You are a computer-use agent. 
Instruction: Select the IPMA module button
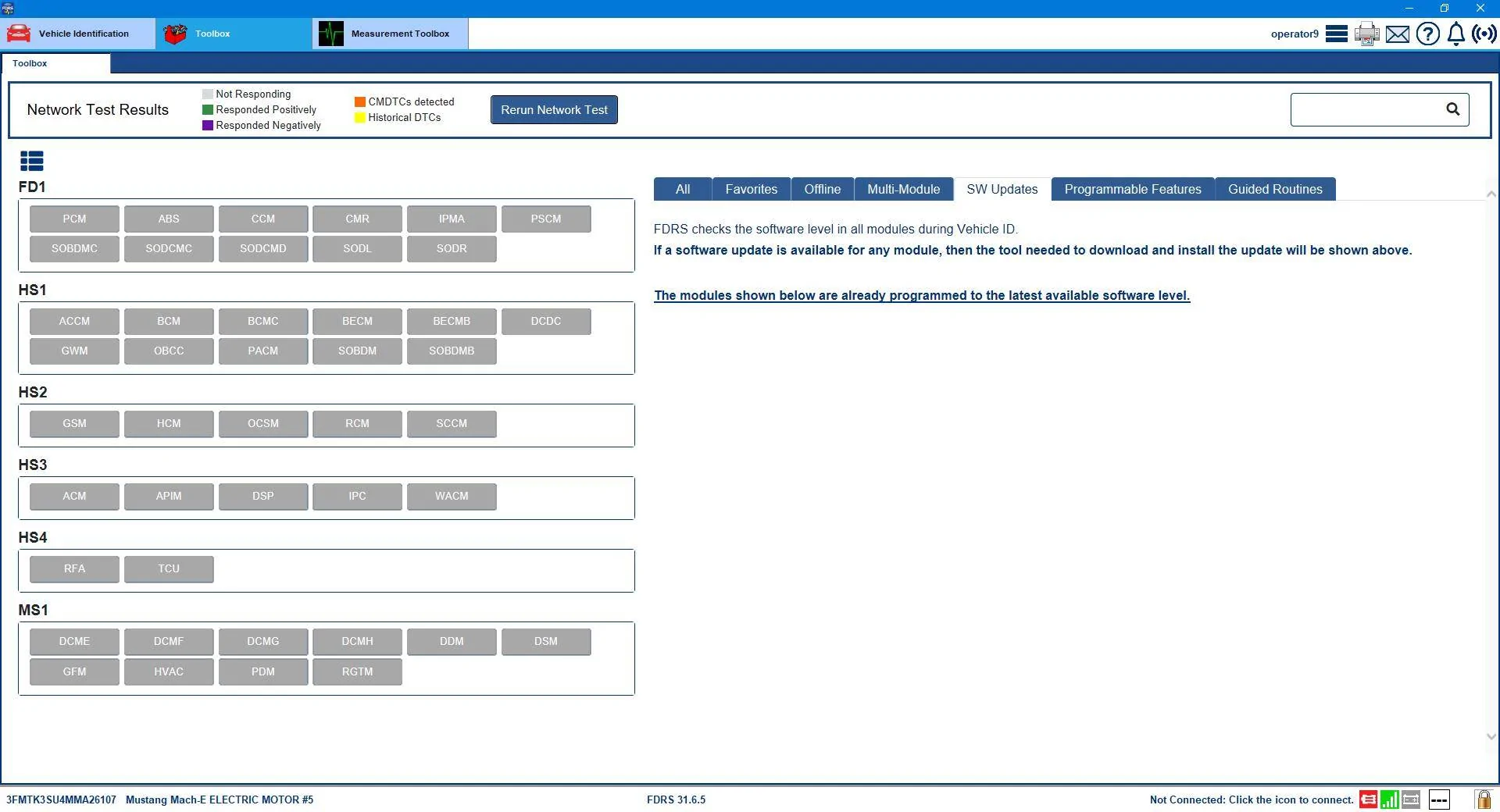pyautogui.click(x=452, y=219)
